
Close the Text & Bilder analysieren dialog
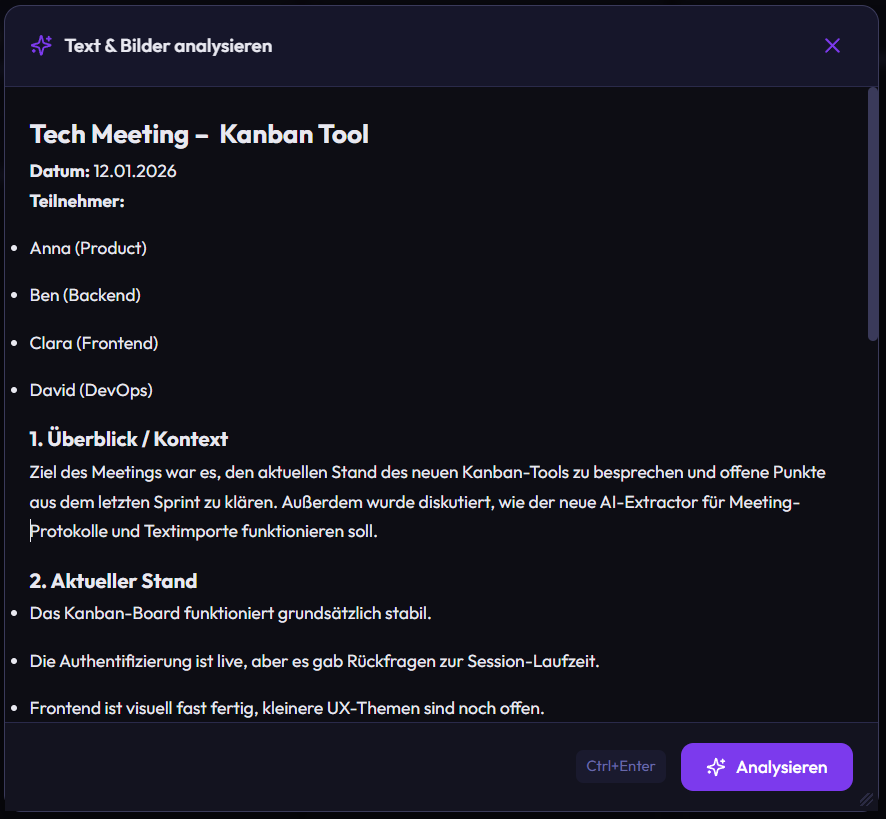[832, 46]
